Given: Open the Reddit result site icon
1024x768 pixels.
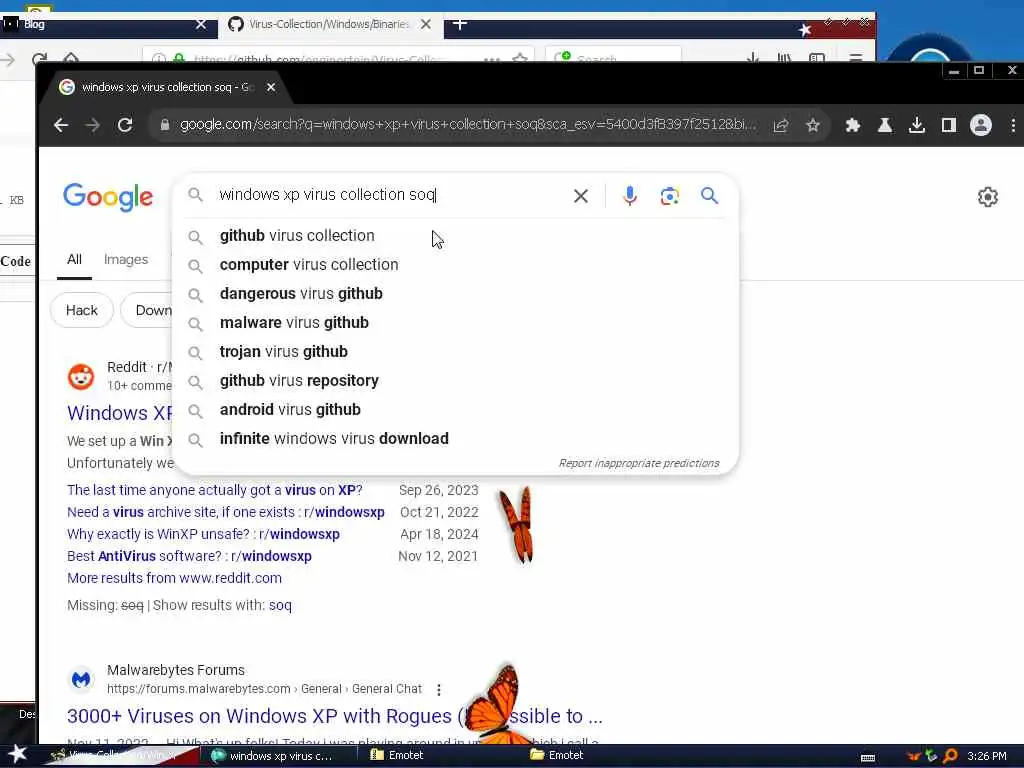Looking at the screenshot, I should (81, 377).
